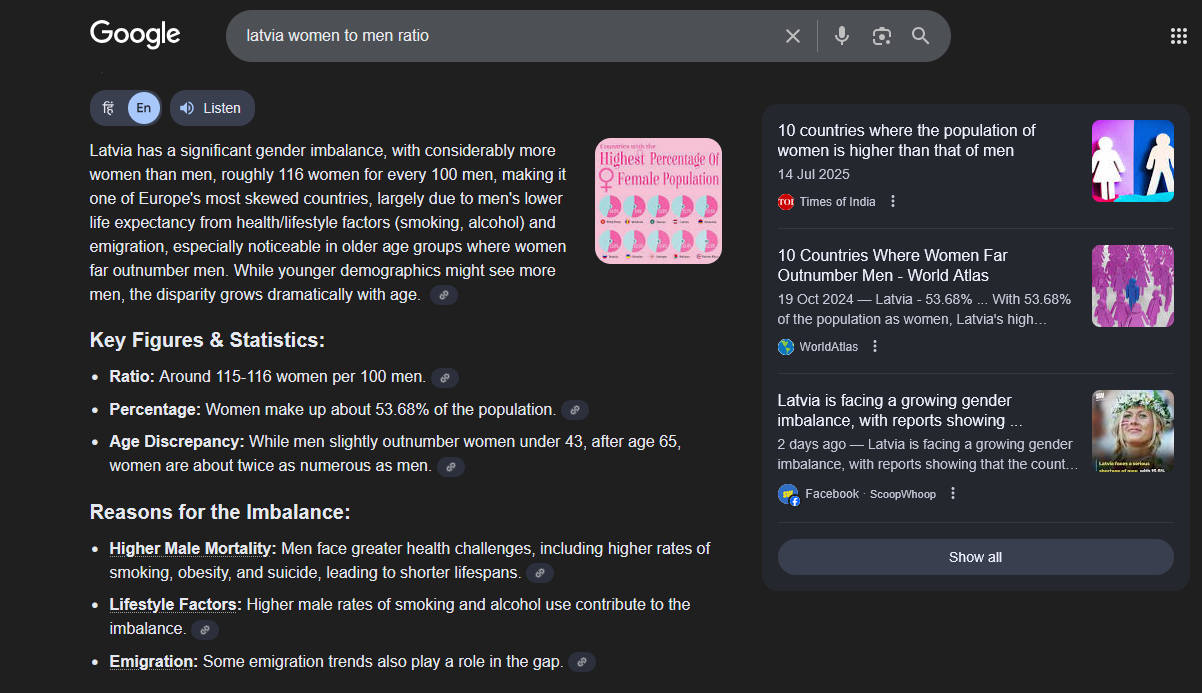Open Google Lens image search
1202x693 pixels.
pyautogui.click(x=881, y=36)
